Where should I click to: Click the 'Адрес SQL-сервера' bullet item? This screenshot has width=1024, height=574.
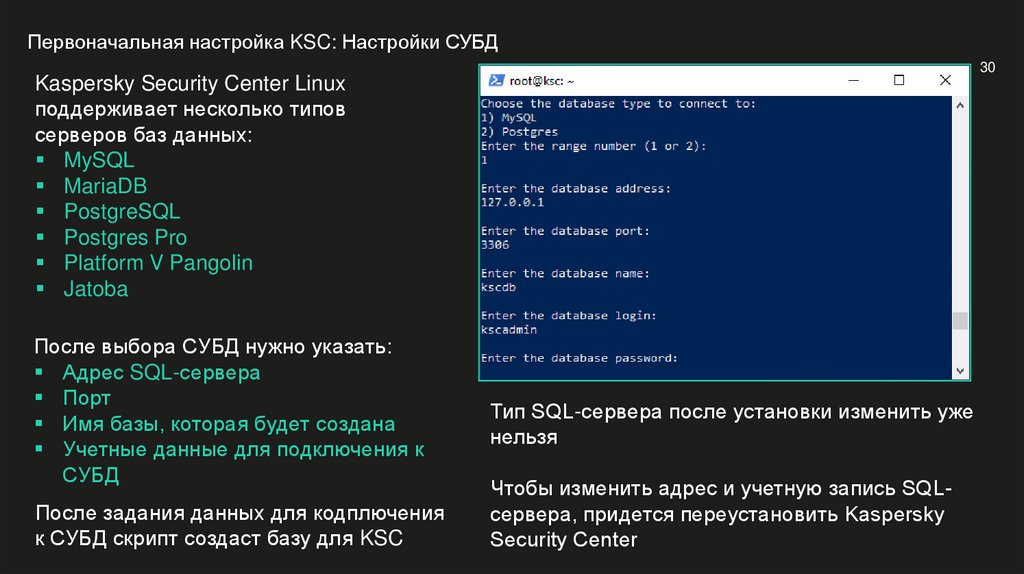click(x=161, y=373)
